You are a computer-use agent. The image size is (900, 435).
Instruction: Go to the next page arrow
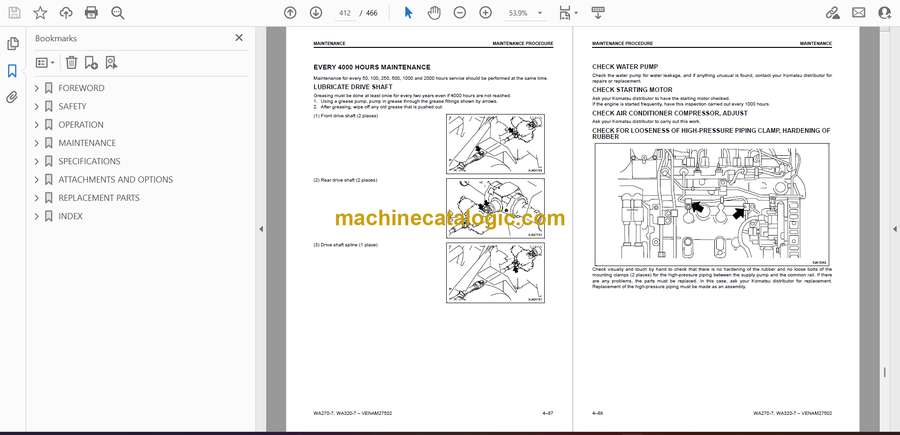316,13
